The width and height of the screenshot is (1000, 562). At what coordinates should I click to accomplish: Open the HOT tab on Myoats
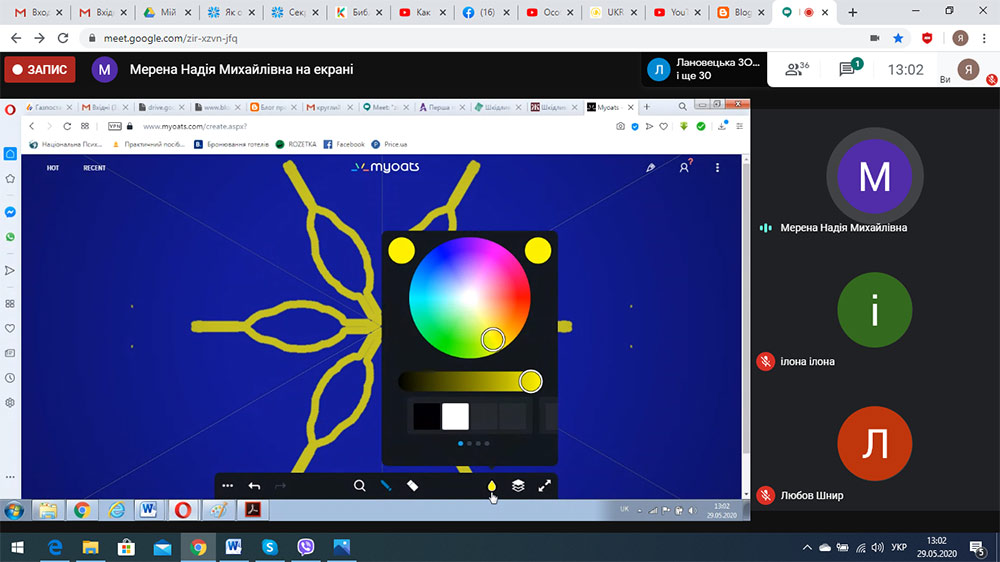53,168
